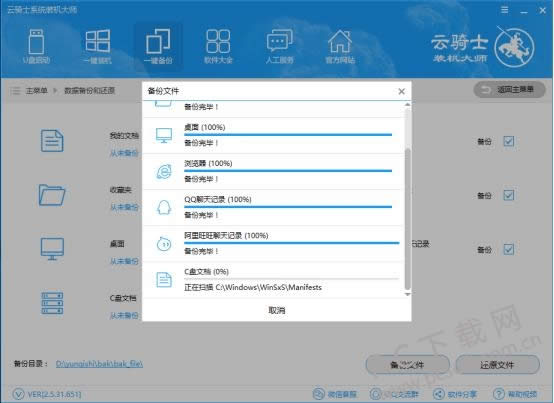Screen dimensions: 554x403
Task: Close the 备份文件 dialog
Action: 401,91
